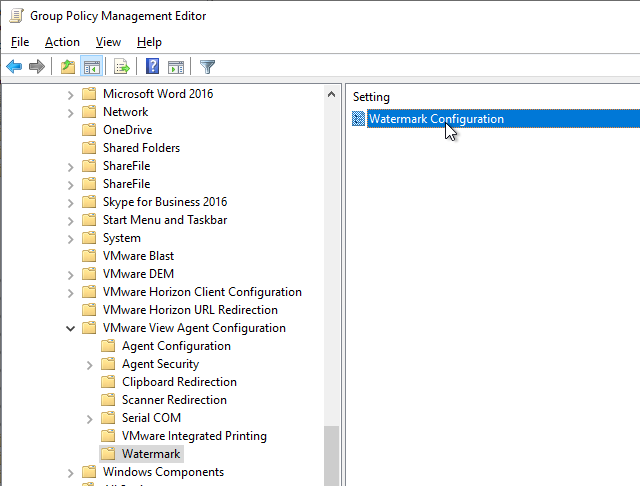Expand the Network node
Viewport: 640px width, 486px height.
tap(71, 113)
